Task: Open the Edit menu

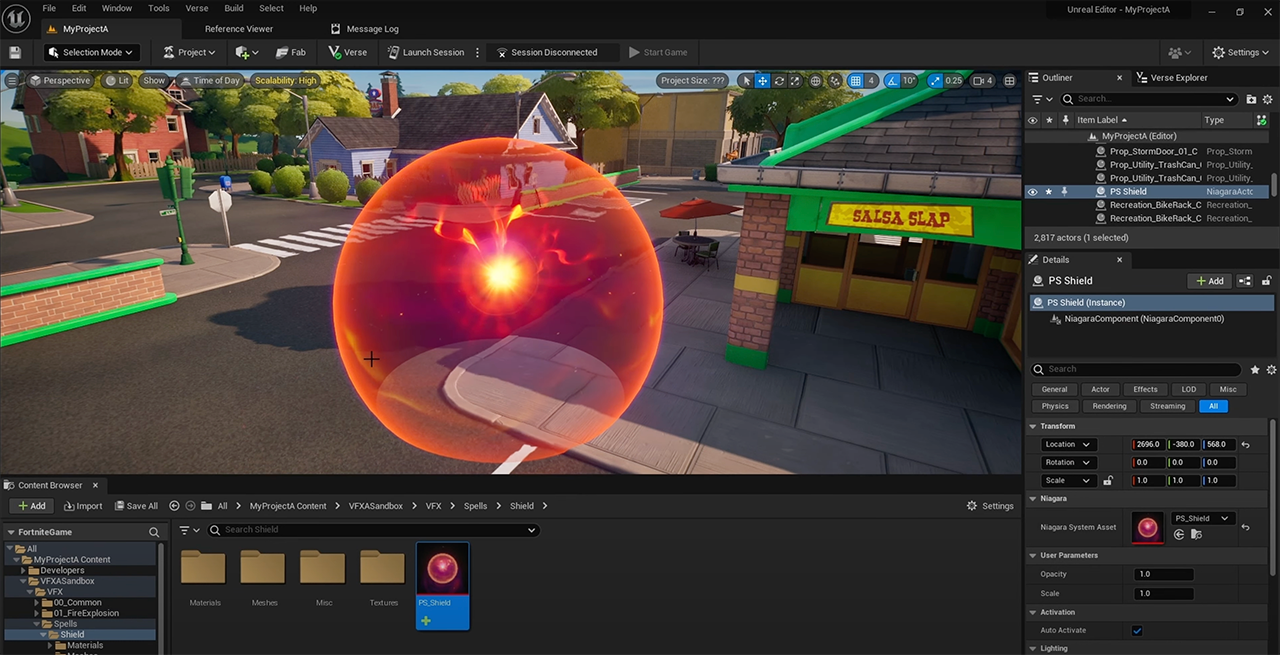Action: tap(79, 8)
